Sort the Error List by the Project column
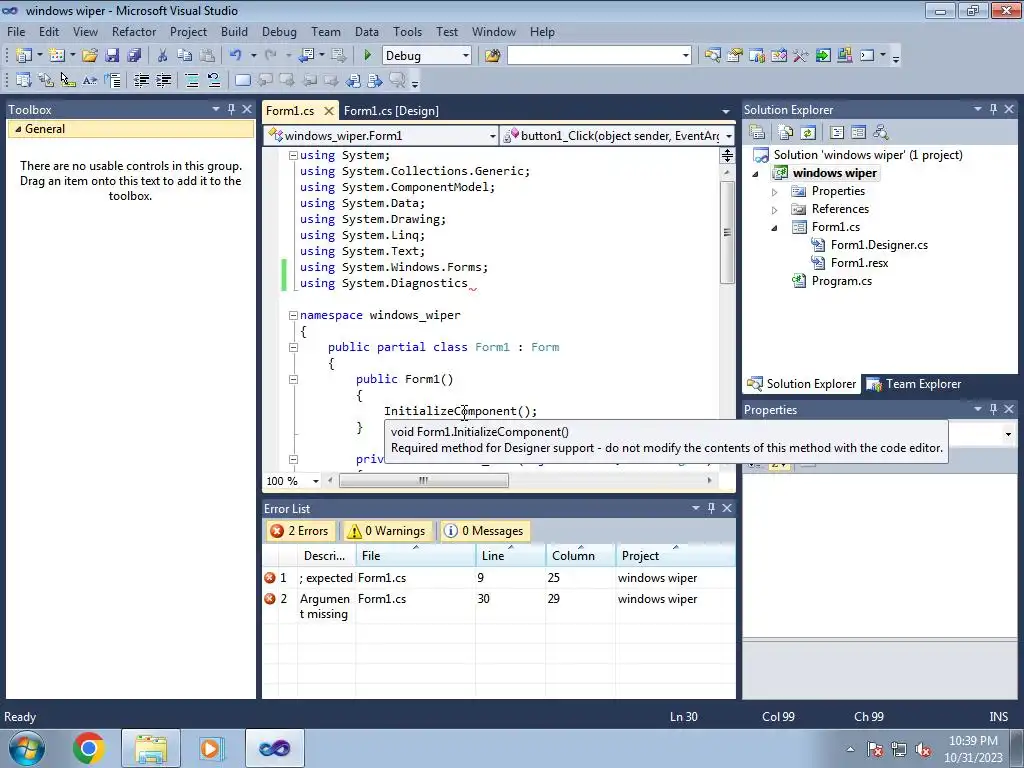The width and height of the screenshot is (1024, 768). click(675, 556)
